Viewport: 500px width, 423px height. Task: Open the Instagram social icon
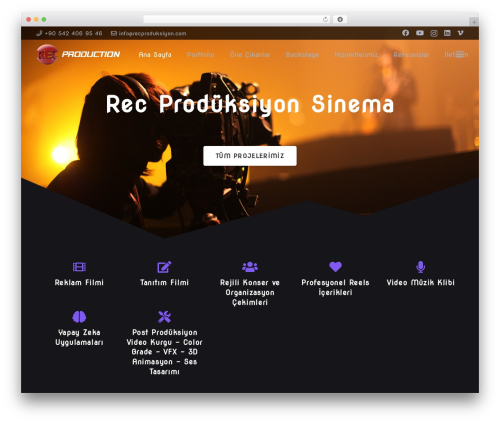434,33
